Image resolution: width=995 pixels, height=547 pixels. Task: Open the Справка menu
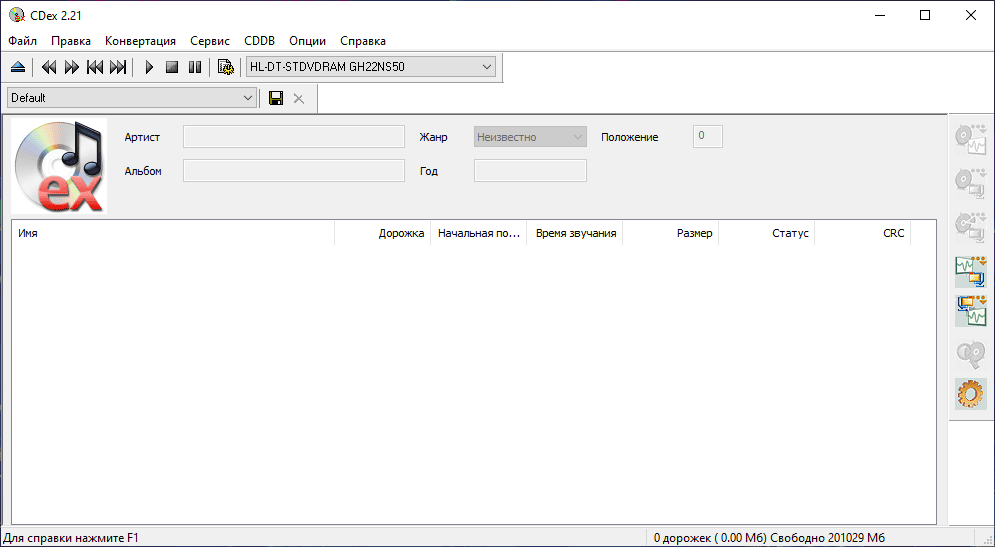point(363,41)
